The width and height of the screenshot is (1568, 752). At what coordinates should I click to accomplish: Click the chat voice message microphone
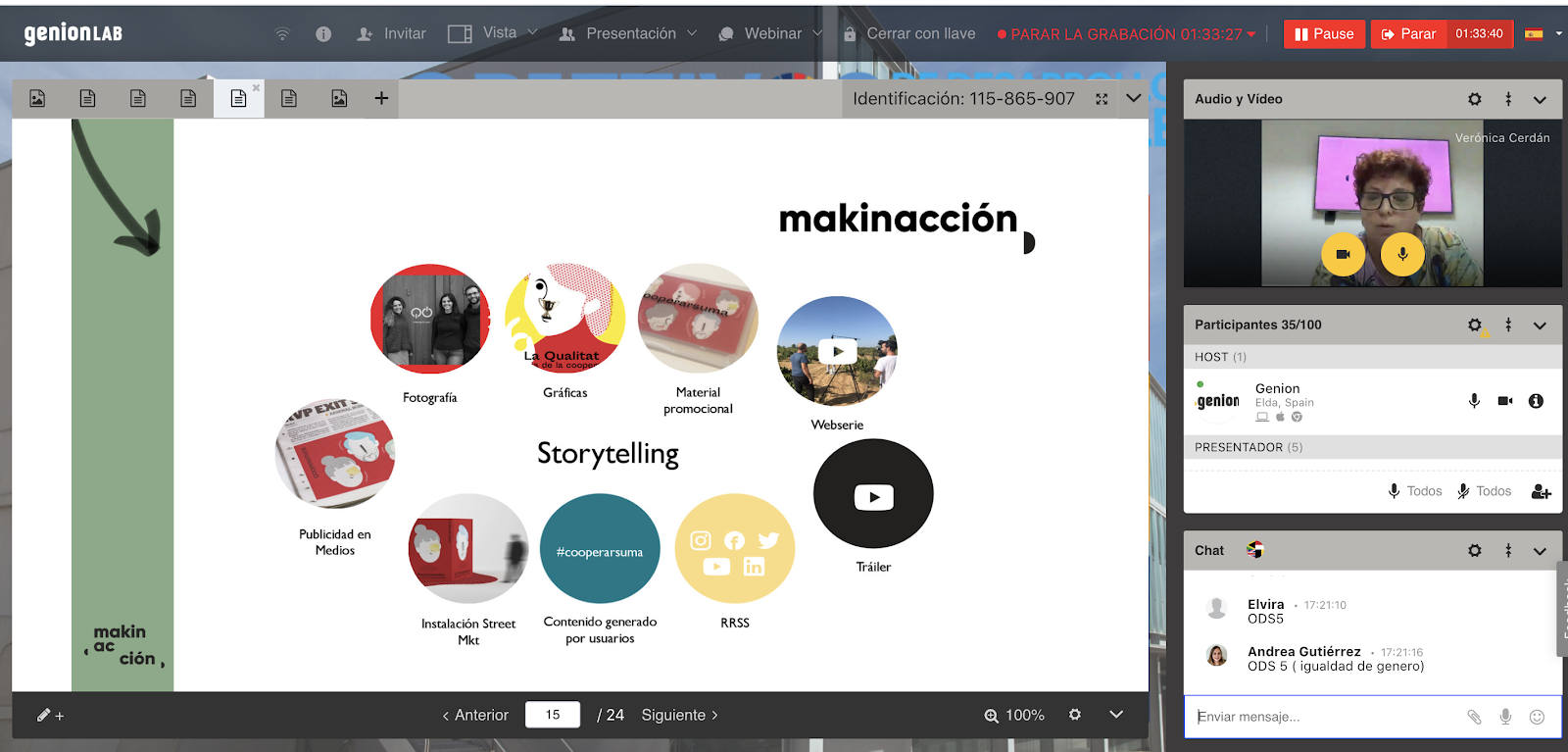pyautogui.click(x=1505, y=717)
